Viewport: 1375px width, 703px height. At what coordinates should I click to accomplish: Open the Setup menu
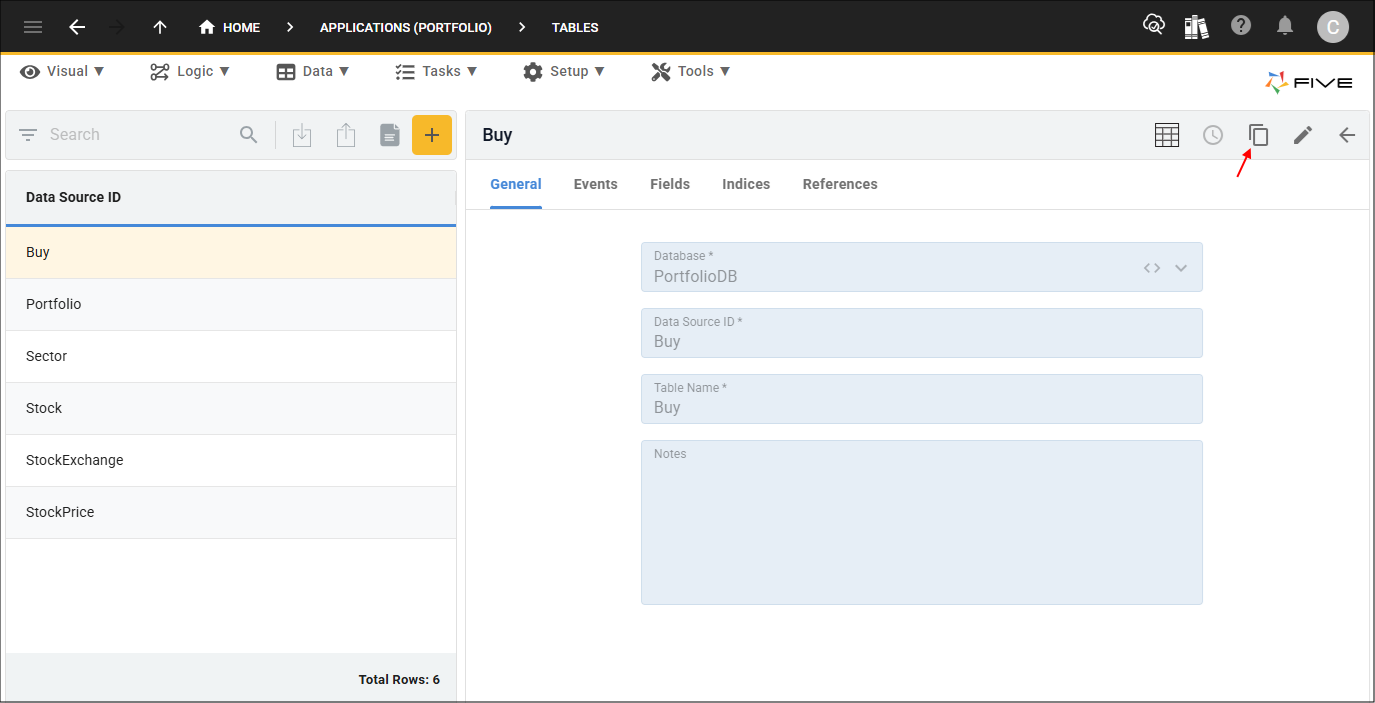(564, 71)
